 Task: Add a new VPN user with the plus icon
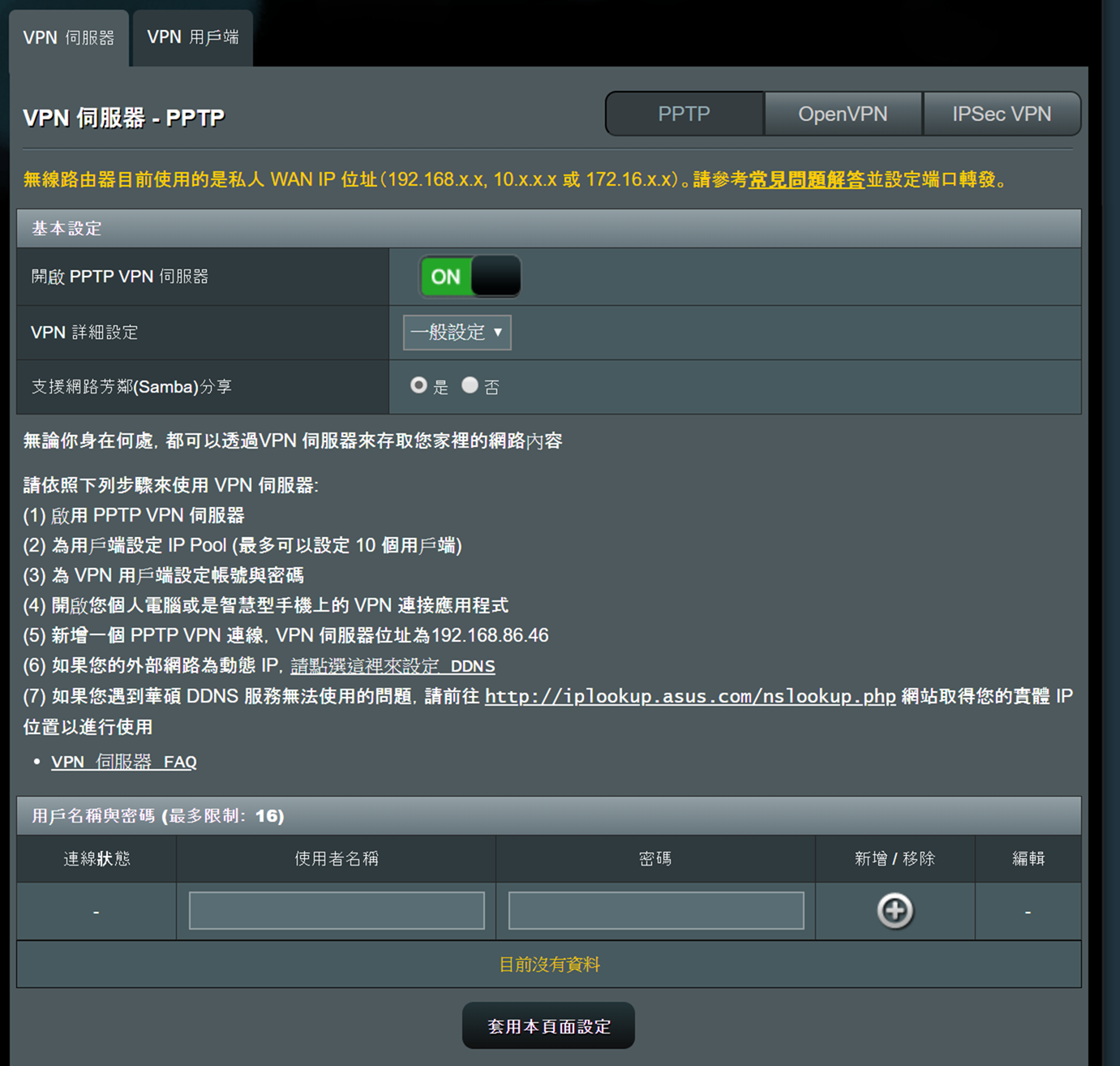895,910
